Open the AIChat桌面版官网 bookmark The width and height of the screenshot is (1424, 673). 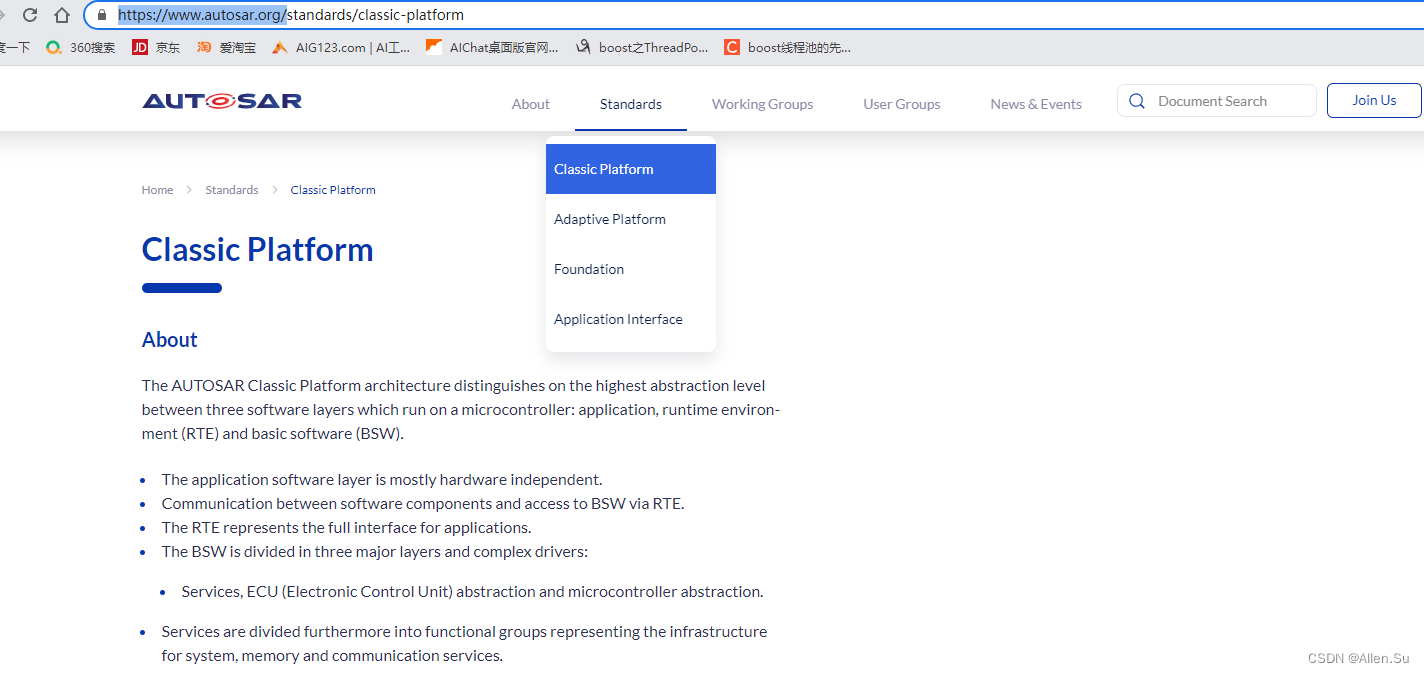[x=492, y=47]
